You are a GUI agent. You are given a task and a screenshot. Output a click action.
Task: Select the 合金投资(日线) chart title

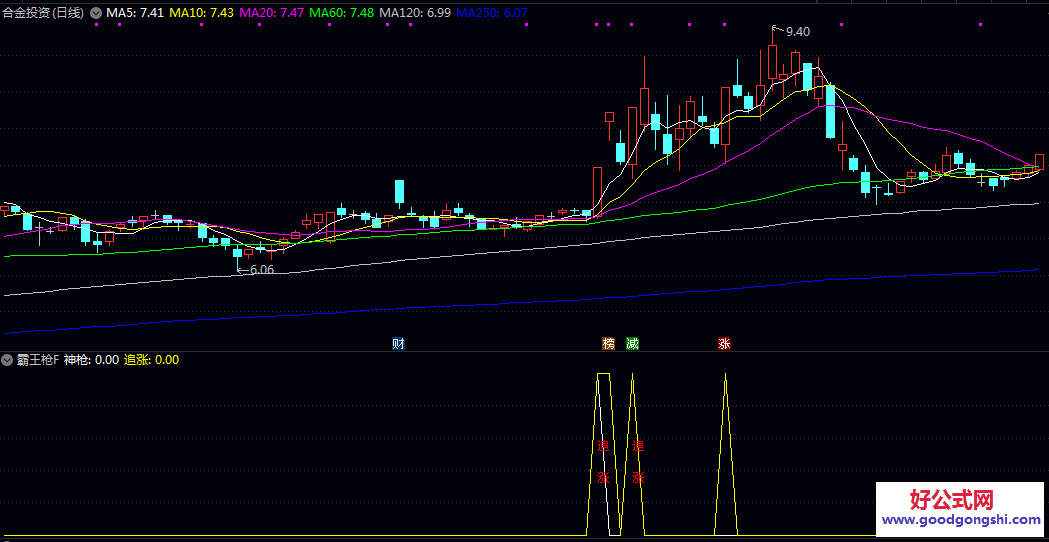44,13
